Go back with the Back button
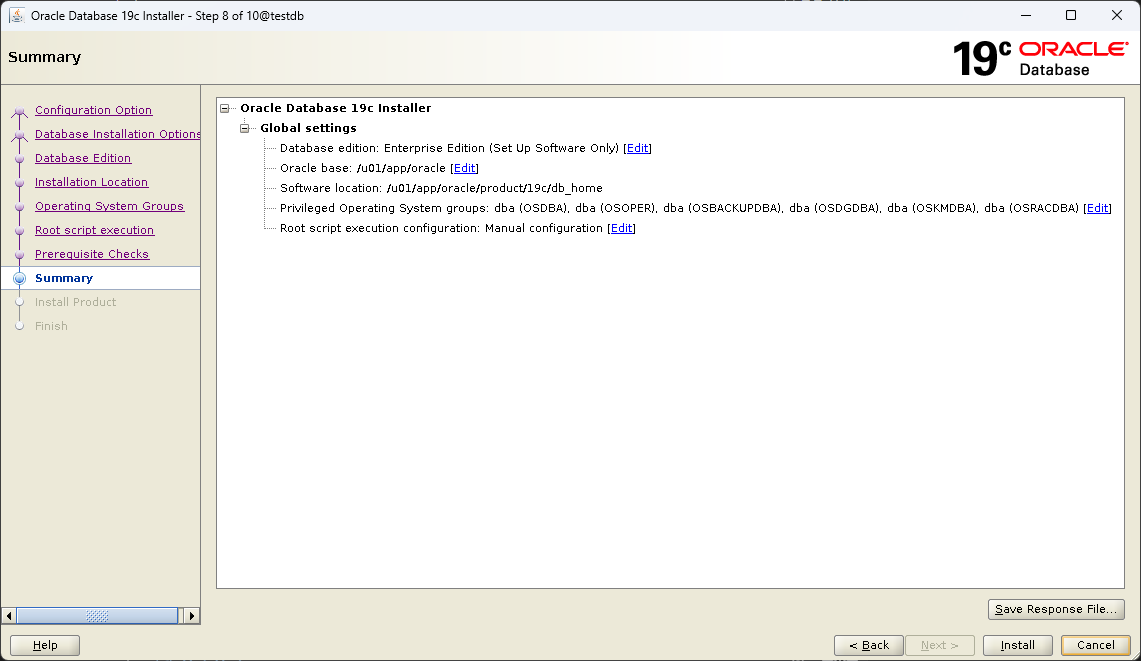1141x661 pixels. point(869,645)
